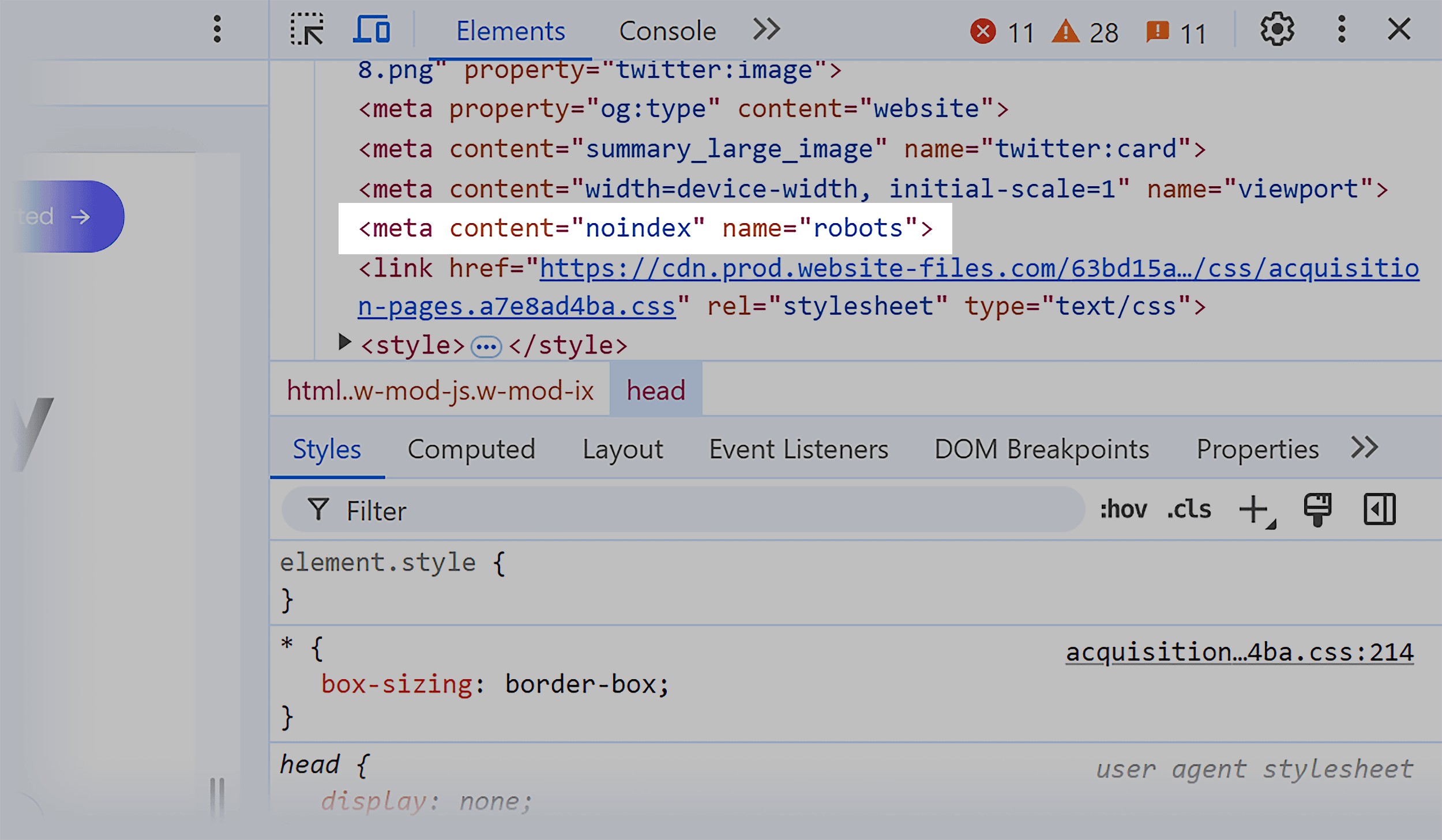The width and height of the screenshot is (1442, 840).
Task: Click the Elements panel tab
Action: [x=510, y=31]
